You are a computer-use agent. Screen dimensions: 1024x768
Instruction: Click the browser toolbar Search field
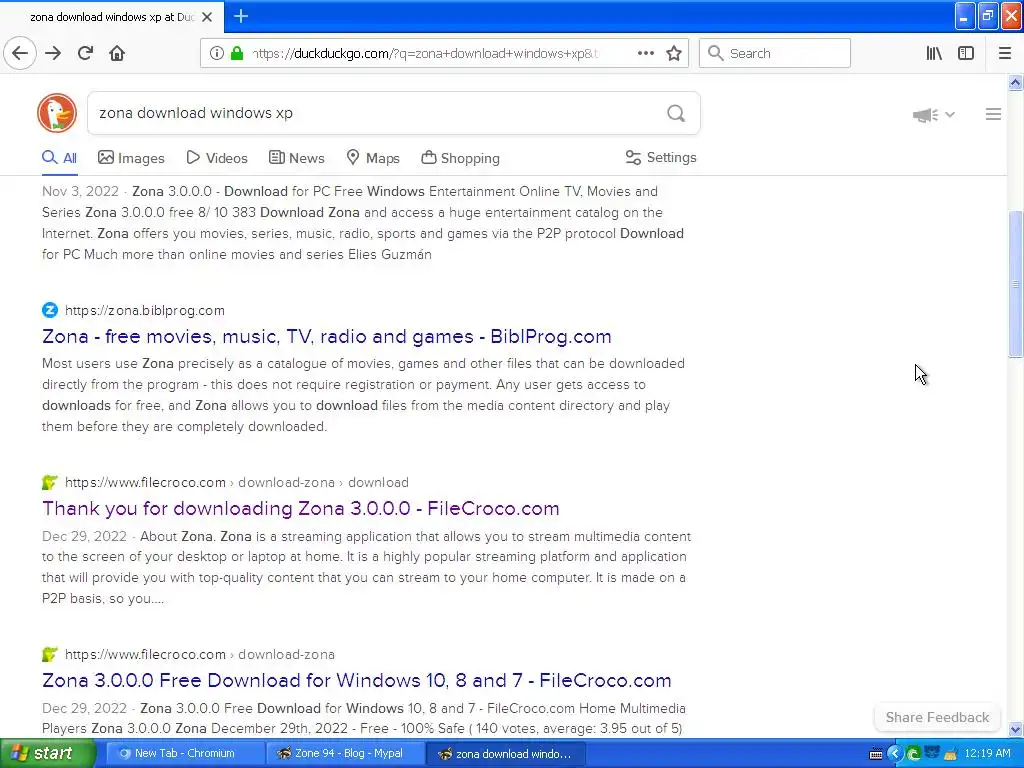(775, 53)
